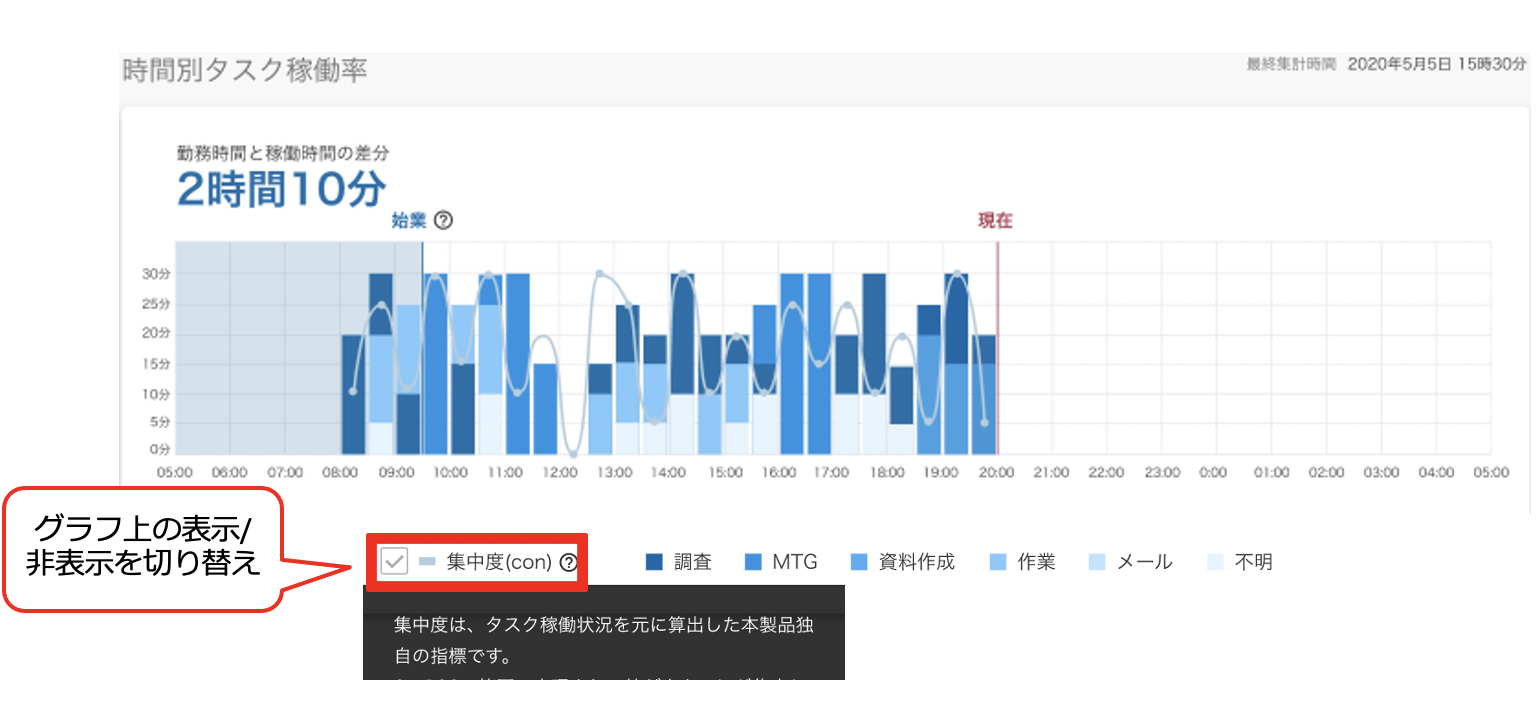Click the 不明 legend color swatch
The width and height of the screenshot is (1536, 702).
pyautogui.click(x=1215, y=562)
